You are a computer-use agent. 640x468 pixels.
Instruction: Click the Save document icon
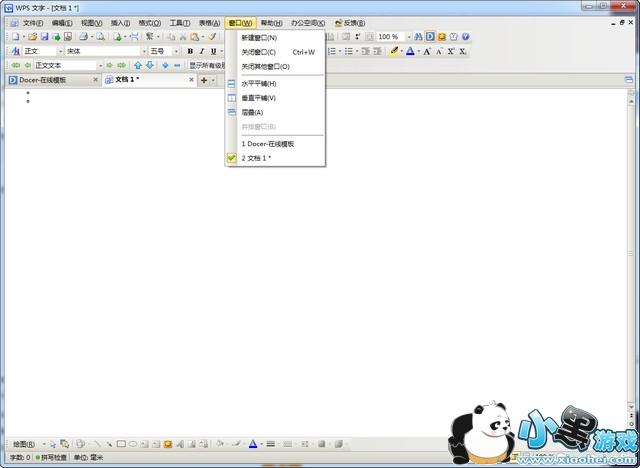click(44, 37)
